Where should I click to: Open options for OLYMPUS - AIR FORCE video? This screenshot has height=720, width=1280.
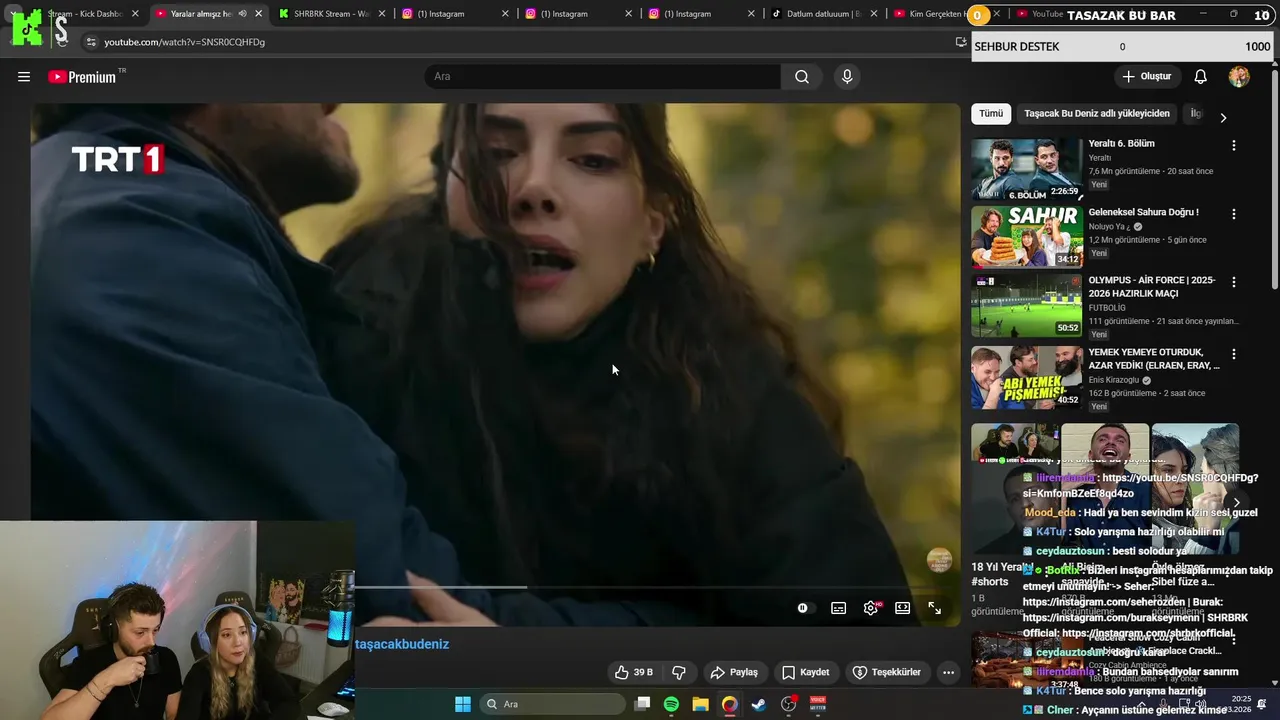click(x=1234, y=282)
